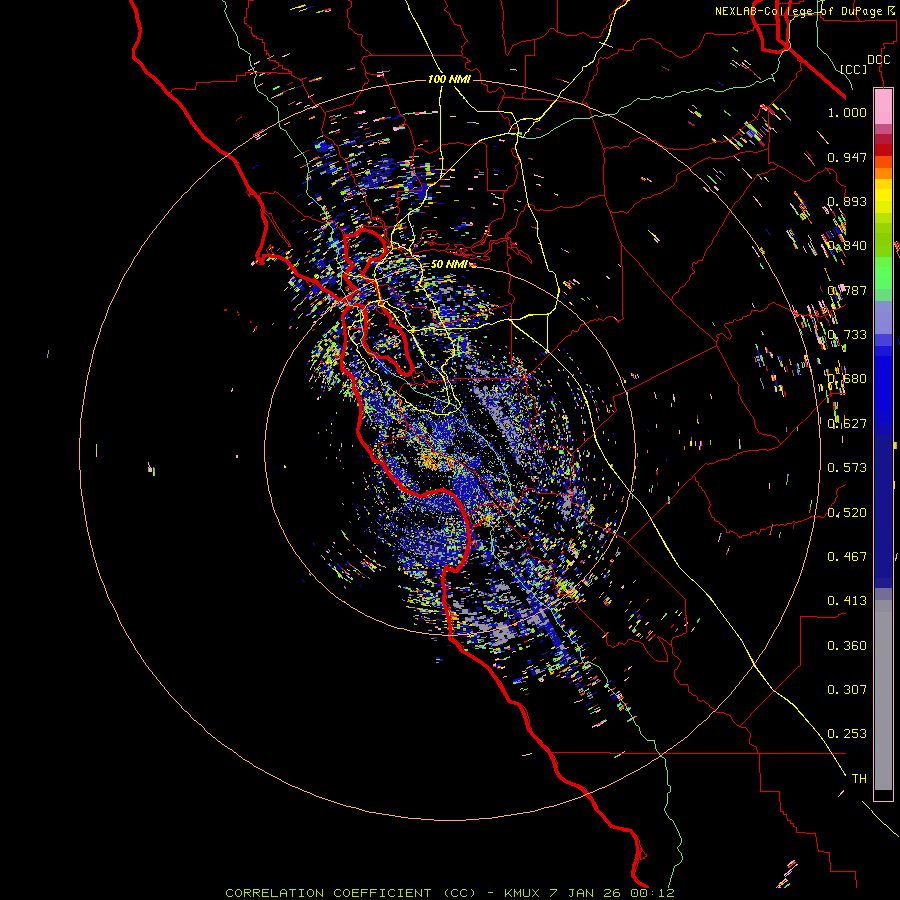Select the gray segment of the color bar
Image resolution: width=900 pixels, height=900 pixels.
[883, 695]
